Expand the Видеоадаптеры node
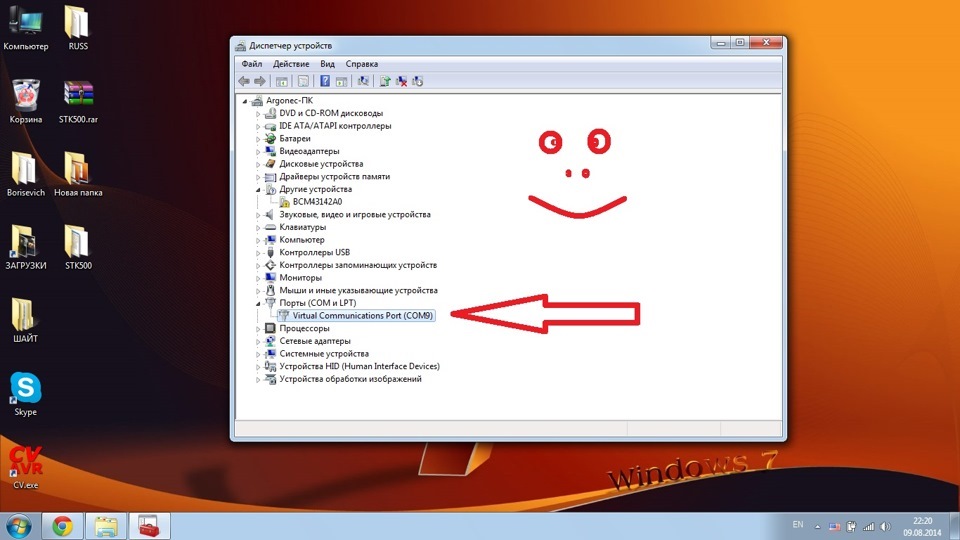This screenshot has width=960, height=540. pos(258,152)
